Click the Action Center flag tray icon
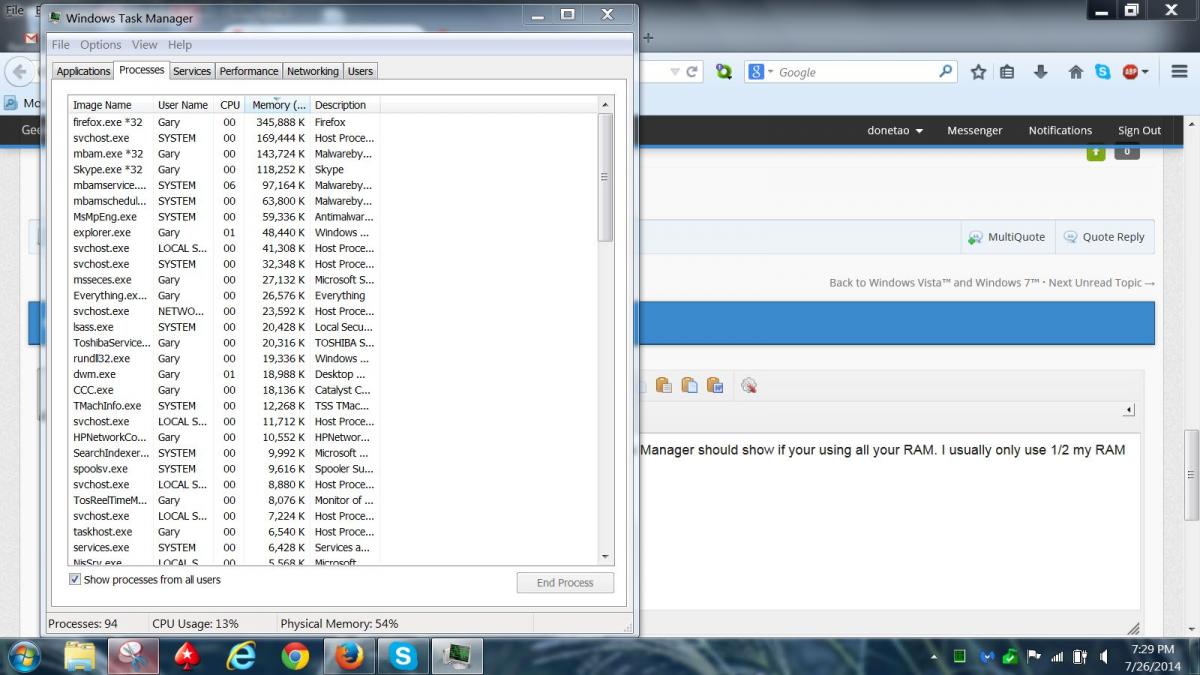 [1034, 657]
